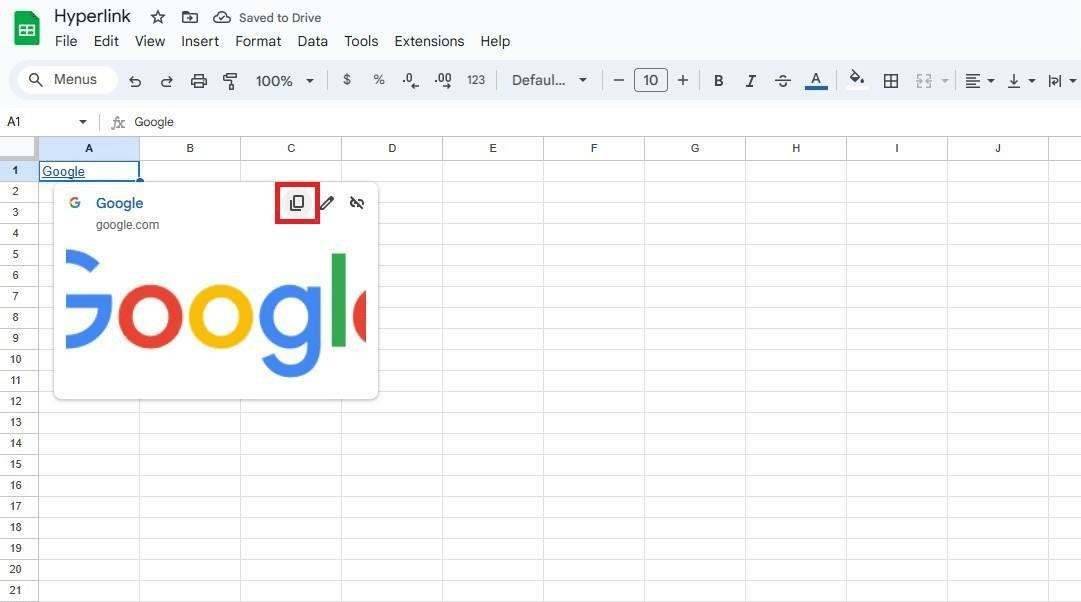The height and width of the screenshot is (602, 1081).
Task: Open the Data menu
Action: pyautogui.click(x=312, y=41)
